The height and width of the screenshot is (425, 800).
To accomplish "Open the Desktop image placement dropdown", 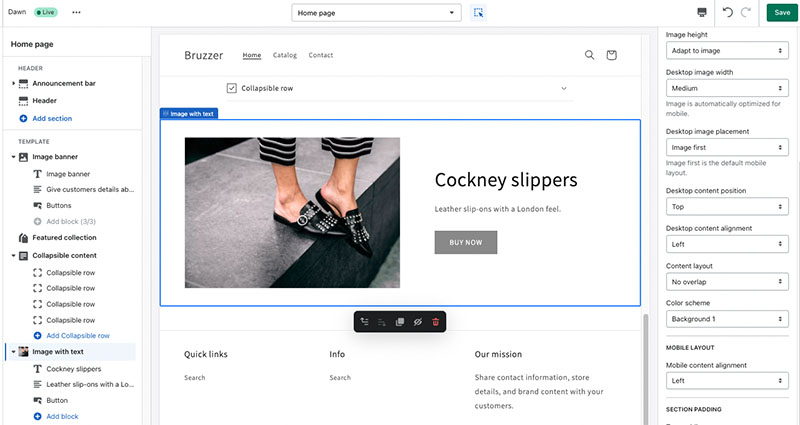I will (727, 147).
